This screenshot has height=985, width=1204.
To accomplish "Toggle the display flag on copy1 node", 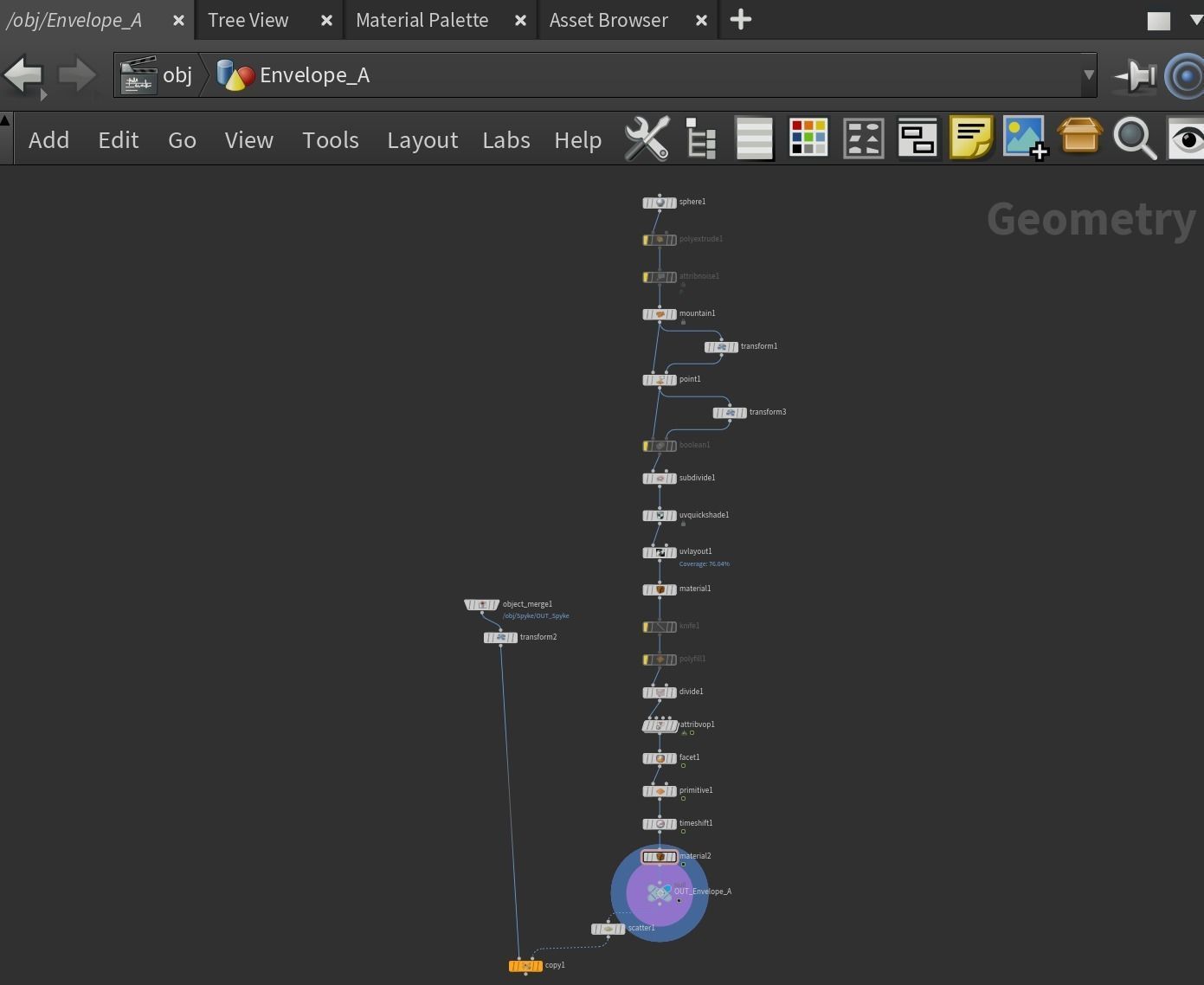I will (x=538, y=965).
